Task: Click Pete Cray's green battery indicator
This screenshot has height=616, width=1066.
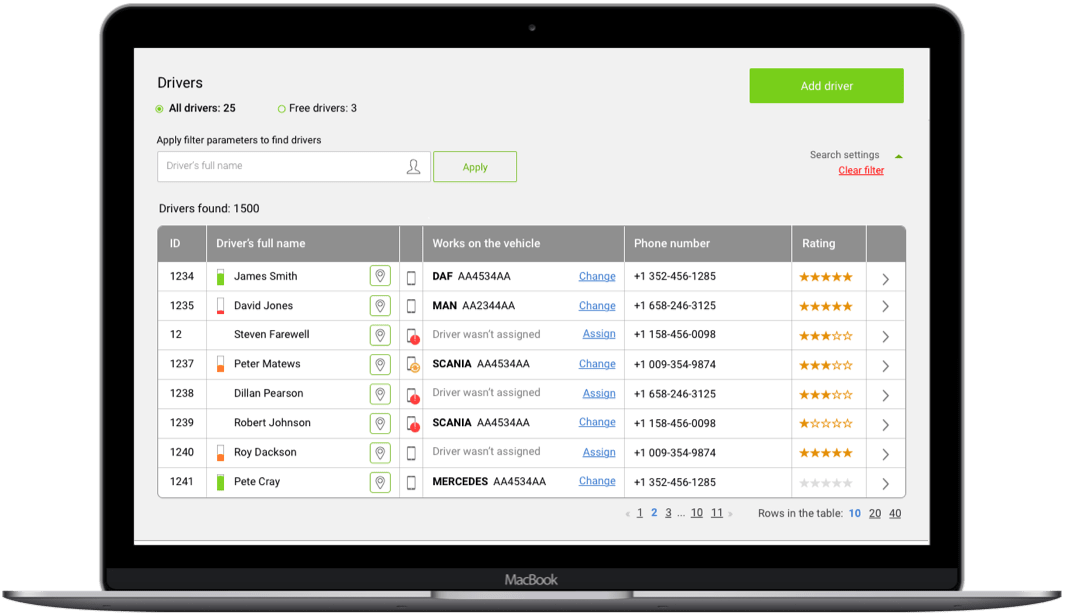Action: click(220, 482)
